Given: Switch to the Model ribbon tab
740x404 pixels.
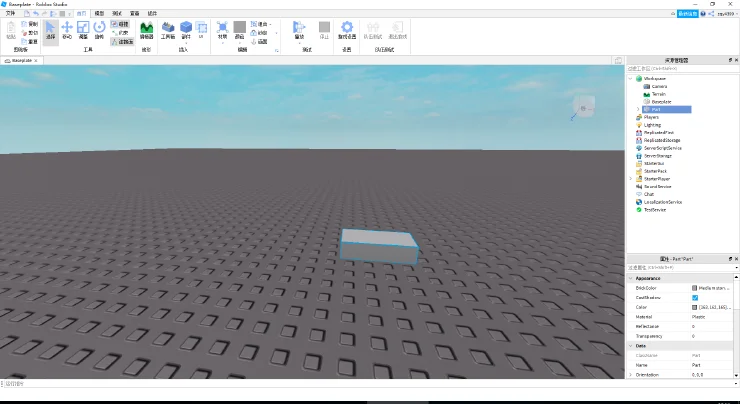Looking at the screenshot, I should pyautogui.click(x=99, y=14).
